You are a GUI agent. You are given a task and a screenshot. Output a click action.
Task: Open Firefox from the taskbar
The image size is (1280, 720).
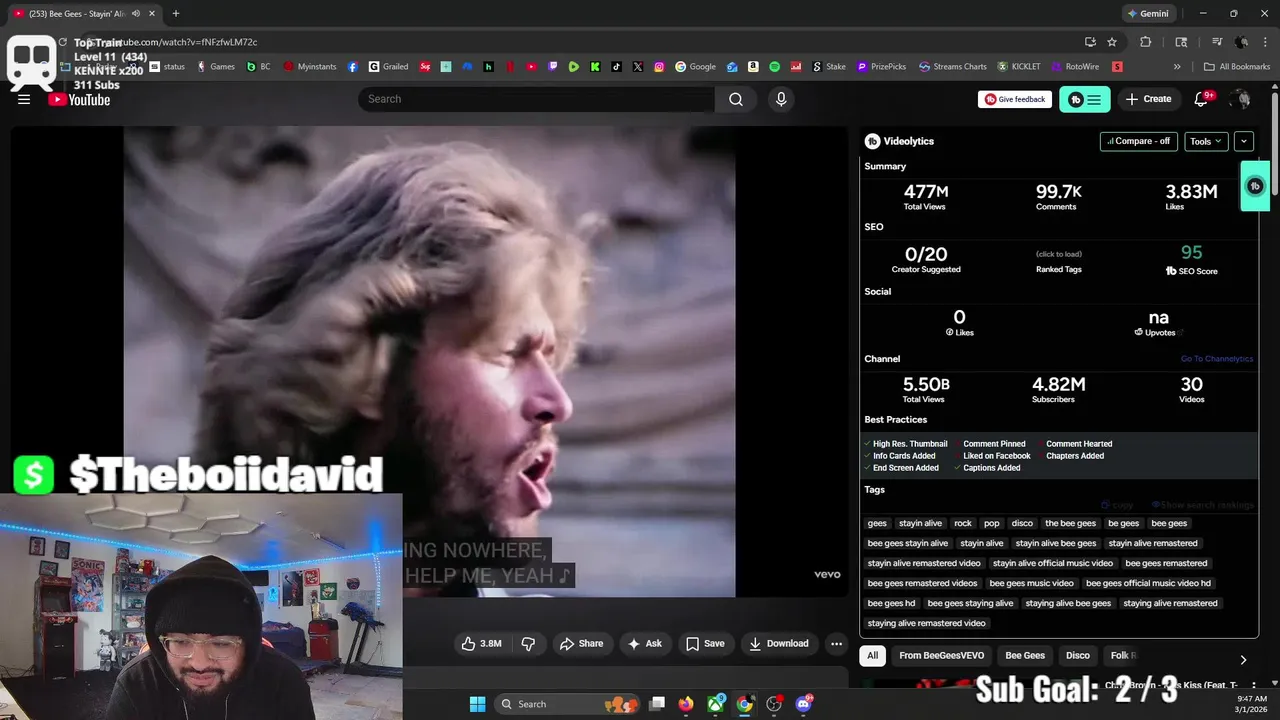click(685, 704)
